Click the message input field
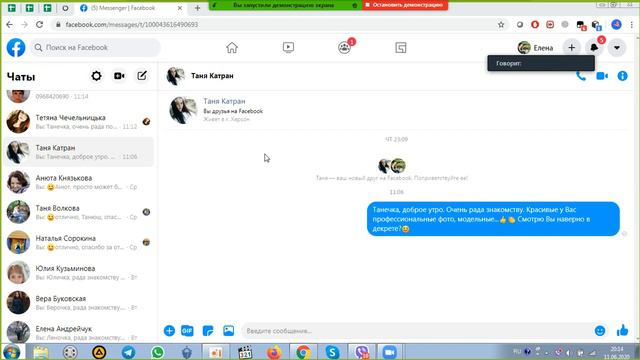Viewport: 640px width, 360px height. (x=418, y=331)
